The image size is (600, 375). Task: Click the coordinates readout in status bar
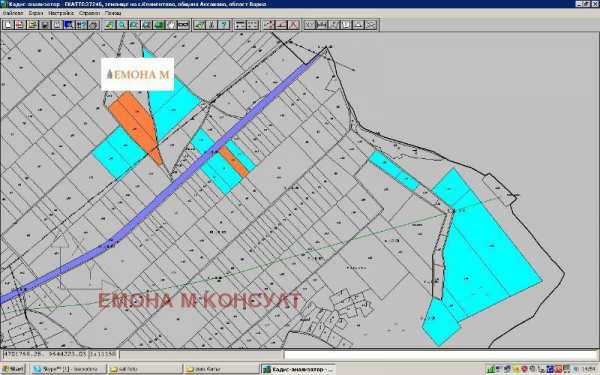coord(45,354)
